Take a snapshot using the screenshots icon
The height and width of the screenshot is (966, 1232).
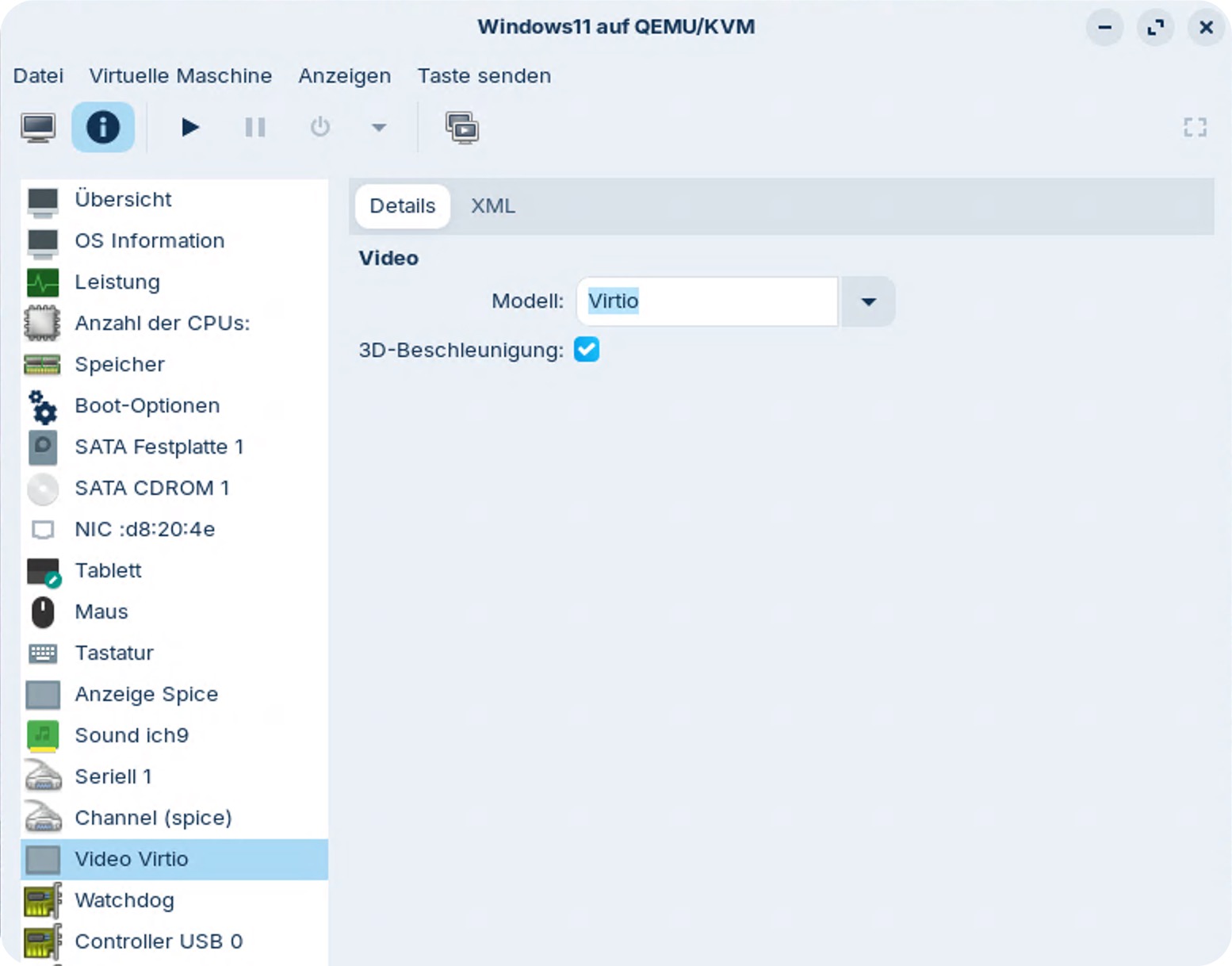point(462,126)
